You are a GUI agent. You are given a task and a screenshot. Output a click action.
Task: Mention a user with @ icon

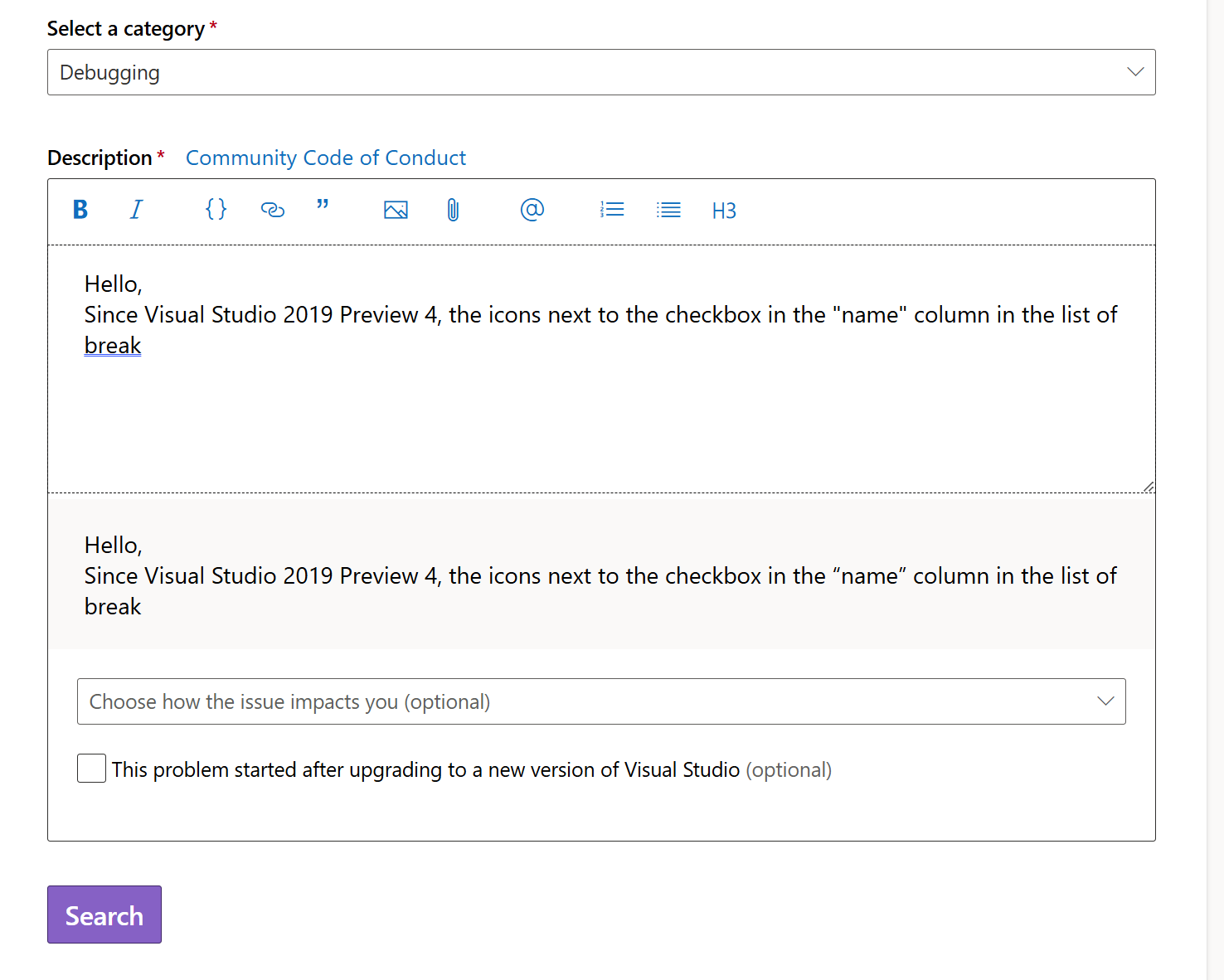532,210
